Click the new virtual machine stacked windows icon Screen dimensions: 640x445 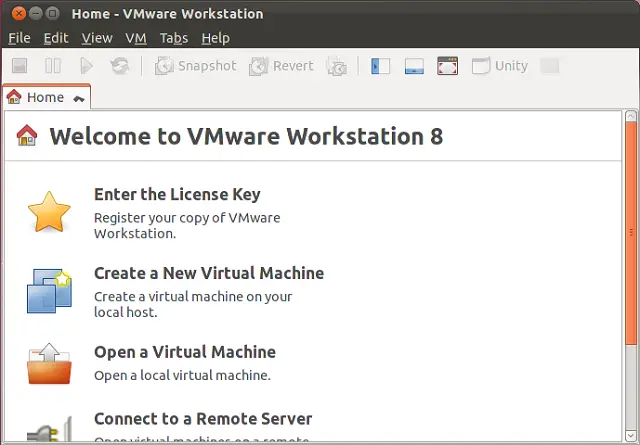tap(50, 291)
